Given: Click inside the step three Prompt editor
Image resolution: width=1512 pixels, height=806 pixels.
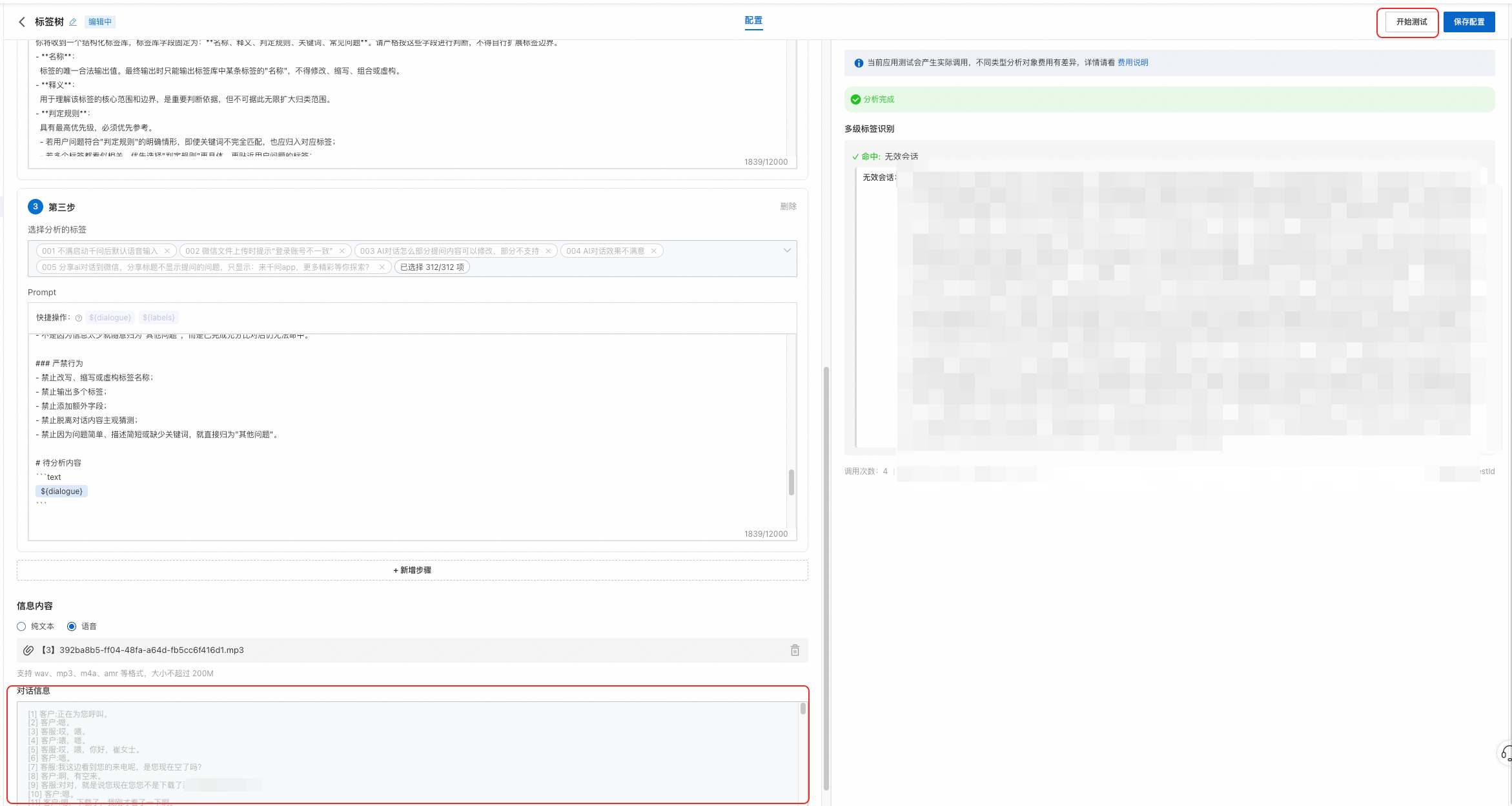Looking at the screenshot, I should [x=407, y=437].
